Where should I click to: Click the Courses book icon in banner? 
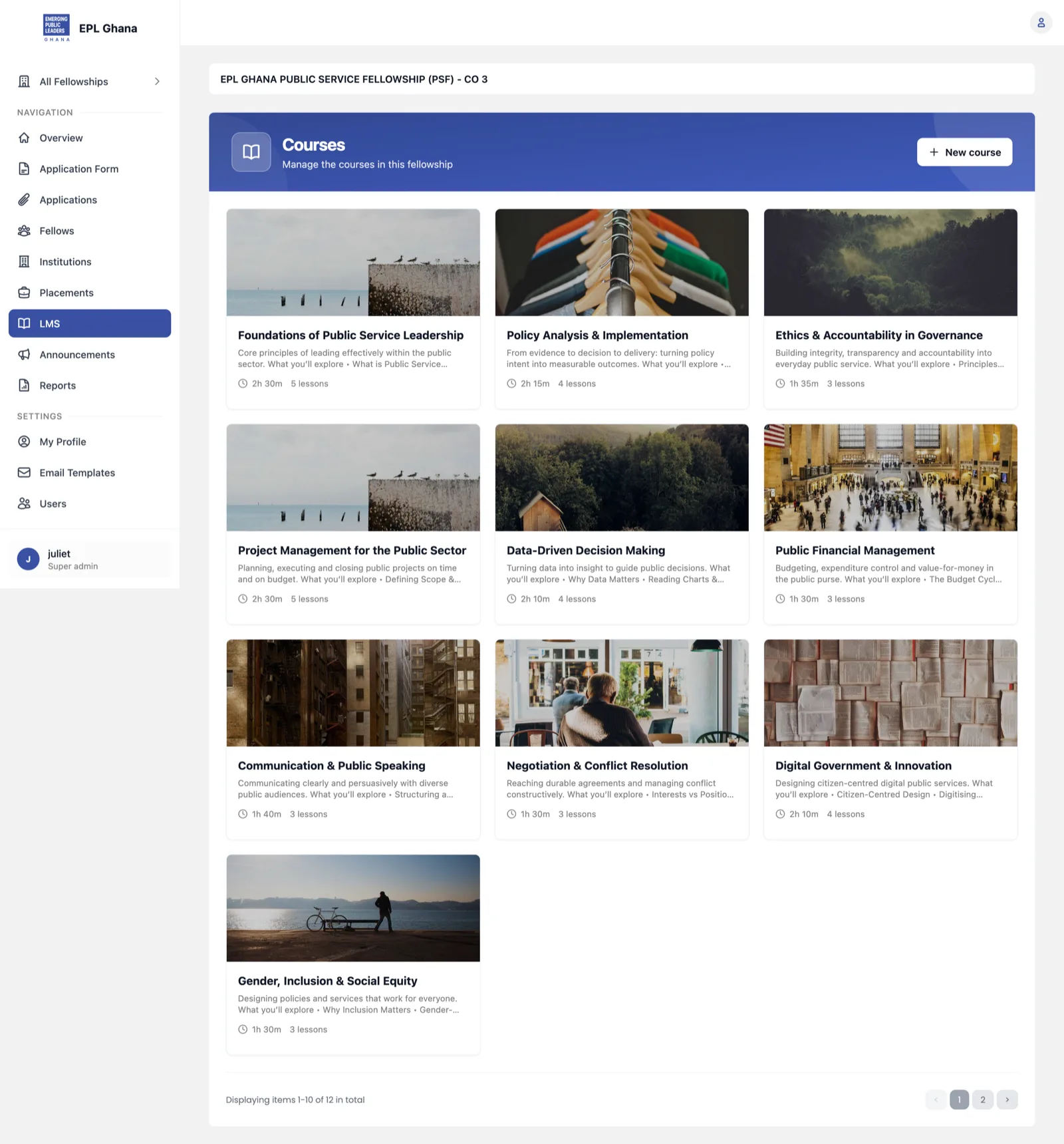(251, 152)
